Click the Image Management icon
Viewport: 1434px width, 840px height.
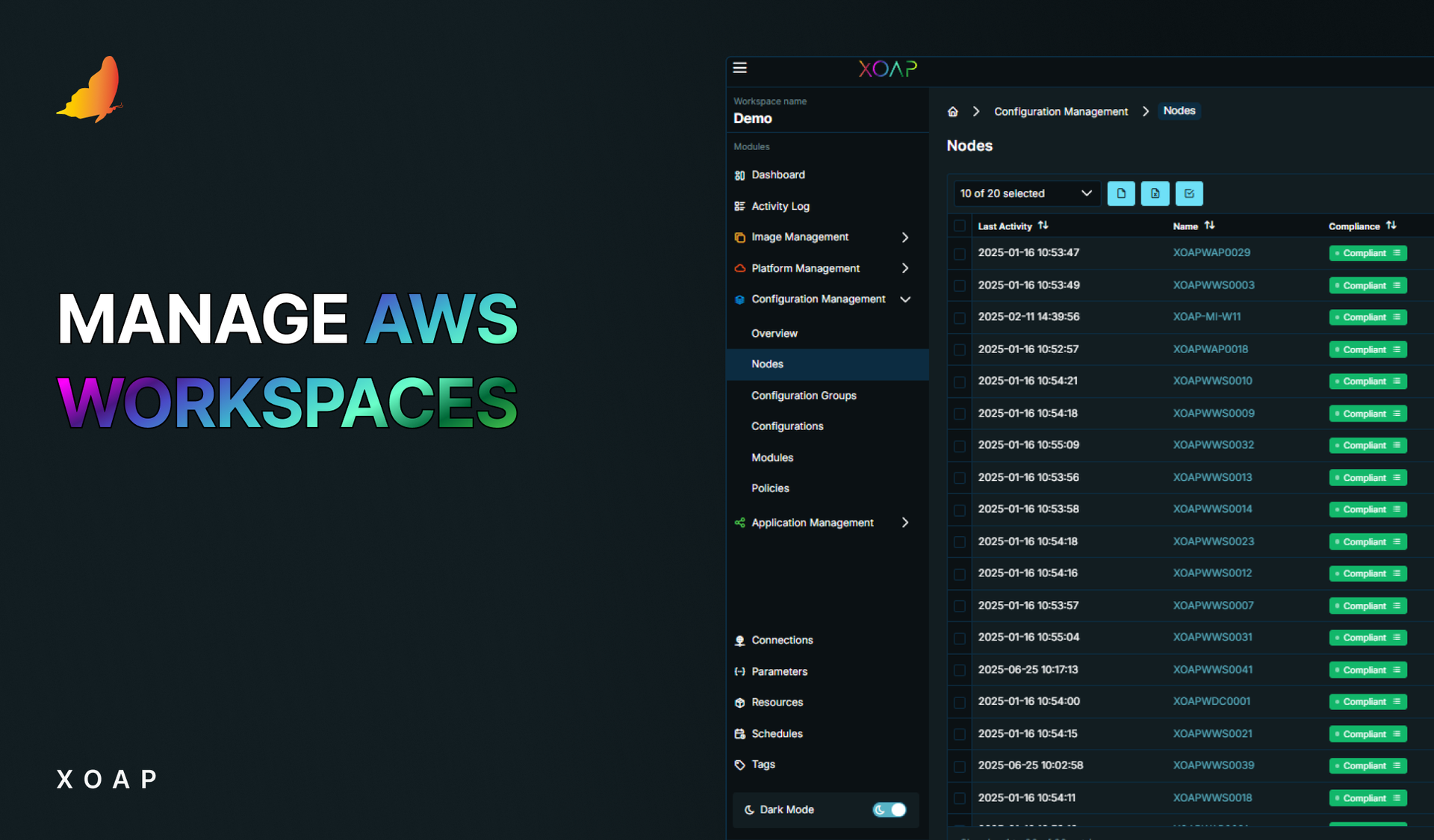pos(740,237)
